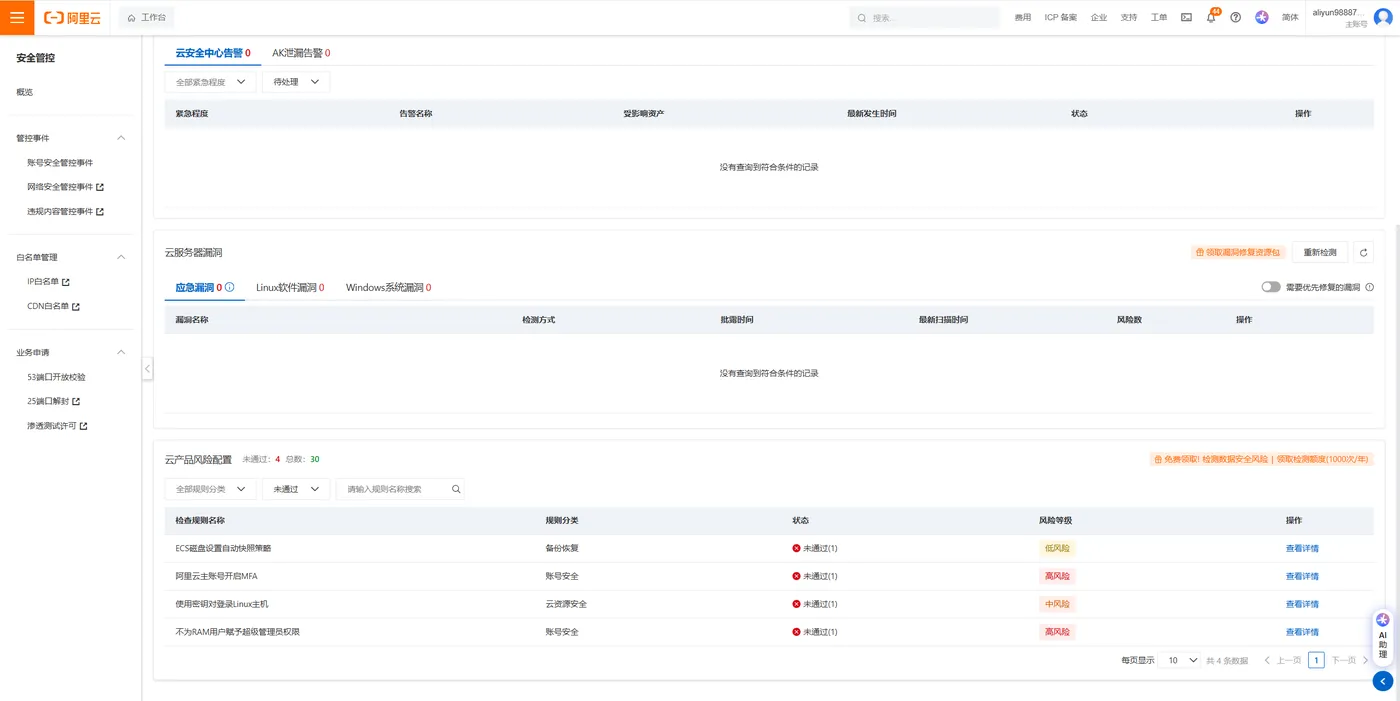Click info icon next to 需要优先修复的漏洞
The image size is (1400, 701).
1370,287
